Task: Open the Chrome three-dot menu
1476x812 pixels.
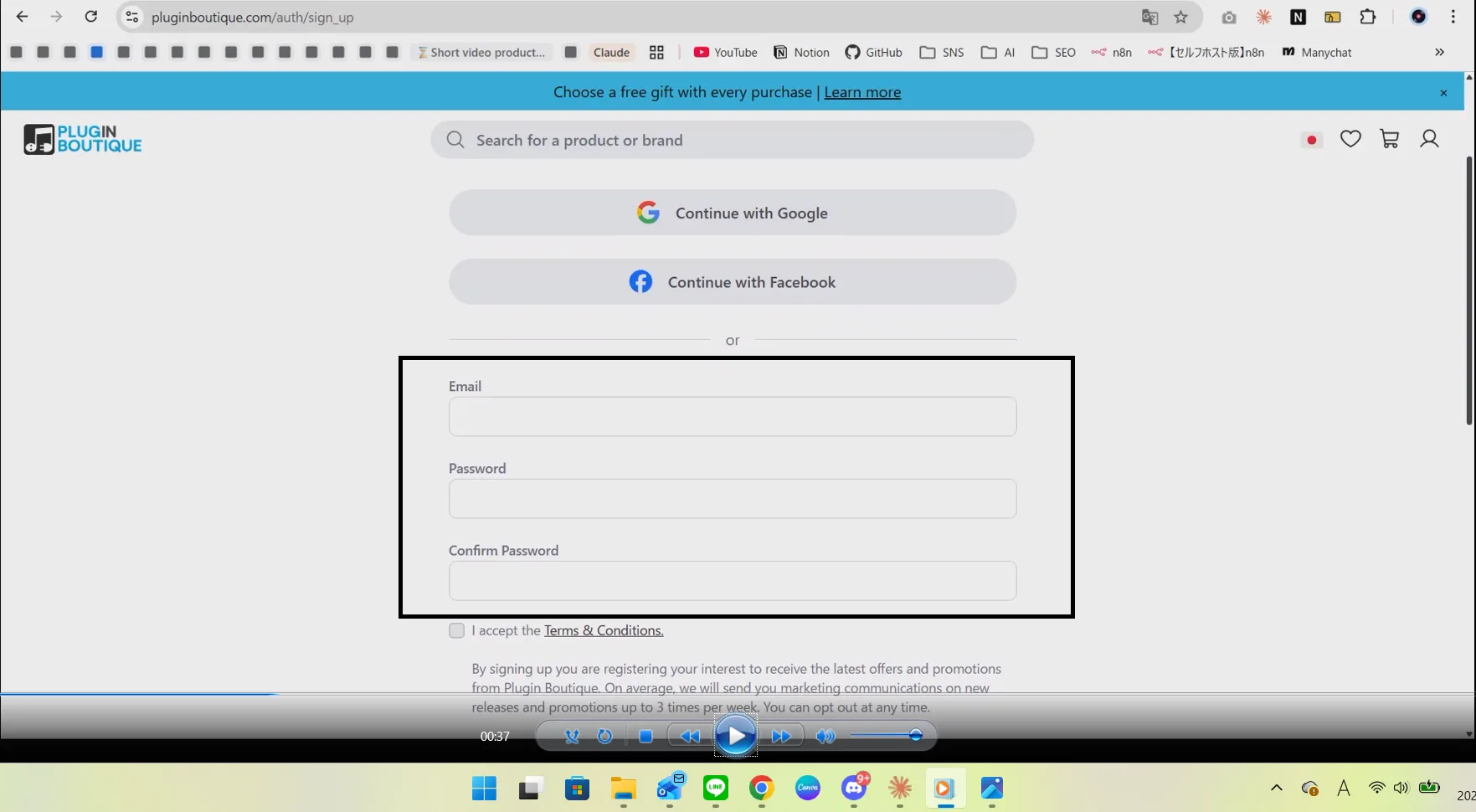Action: pyautogui.click(x=1454, y=17)
